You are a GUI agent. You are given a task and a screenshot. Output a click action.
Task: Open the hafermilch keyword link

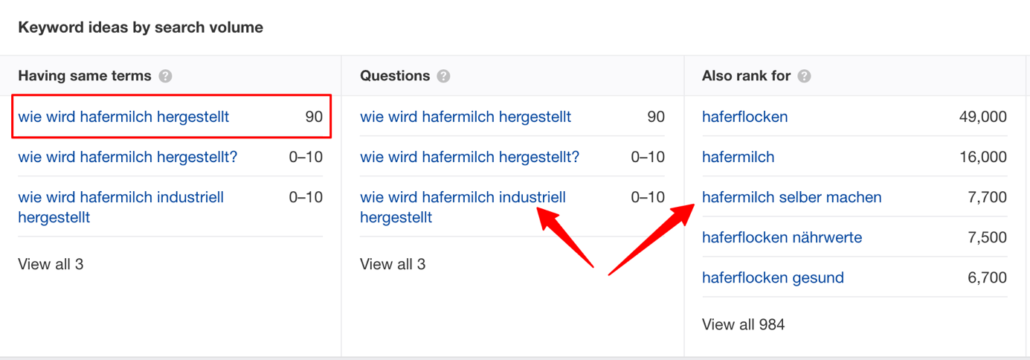[x=738, y=157]
